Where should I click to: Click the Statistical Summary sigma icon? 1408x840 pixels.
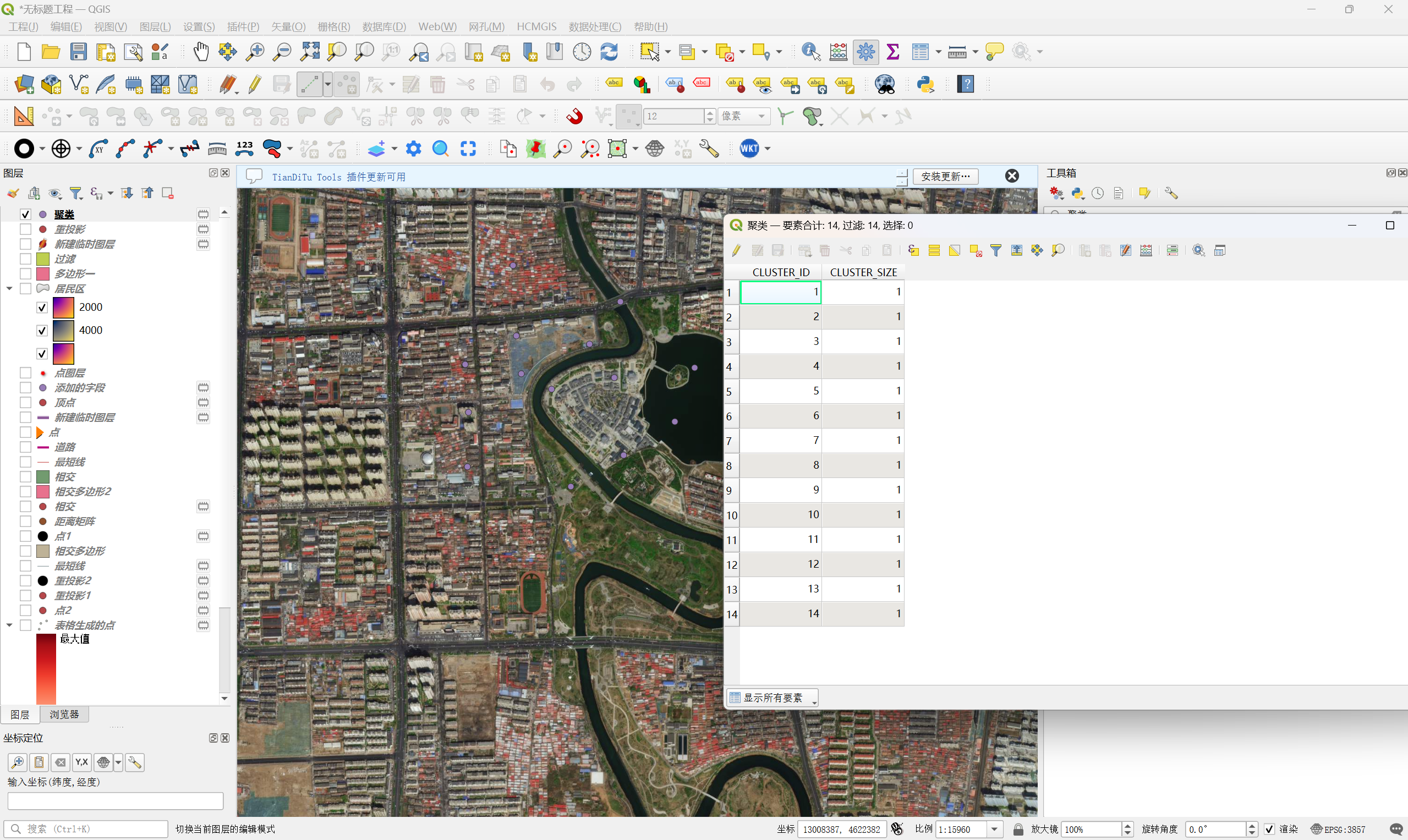click(893, 52)
